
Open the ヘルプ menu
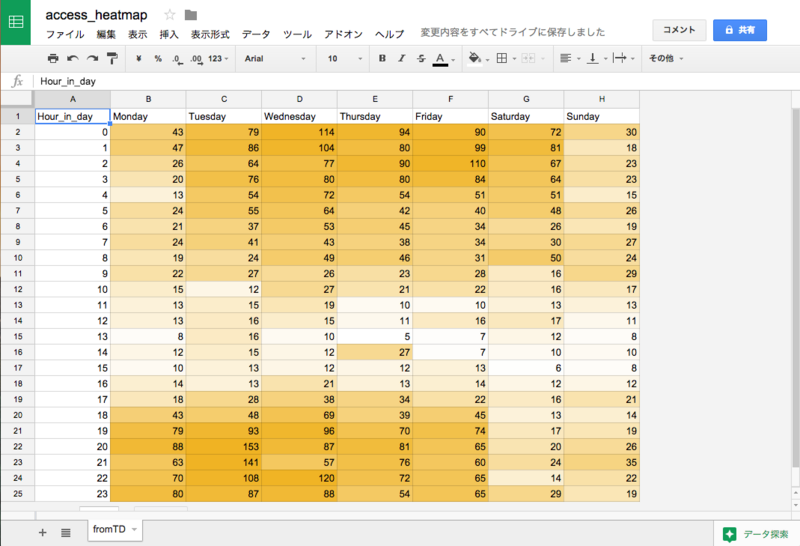click(x=389, y=34)
